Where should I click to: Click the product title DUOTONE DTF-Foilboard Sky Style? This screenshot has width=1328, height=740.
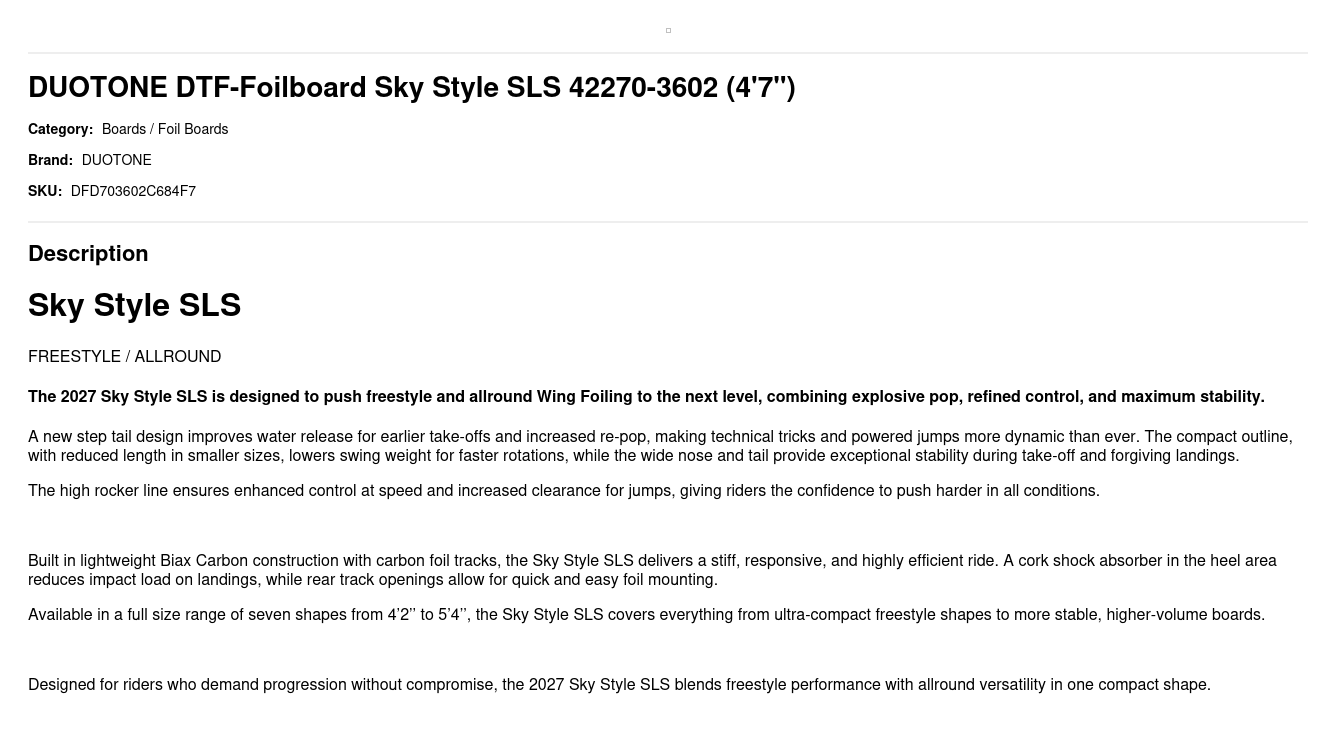(412, 87)
